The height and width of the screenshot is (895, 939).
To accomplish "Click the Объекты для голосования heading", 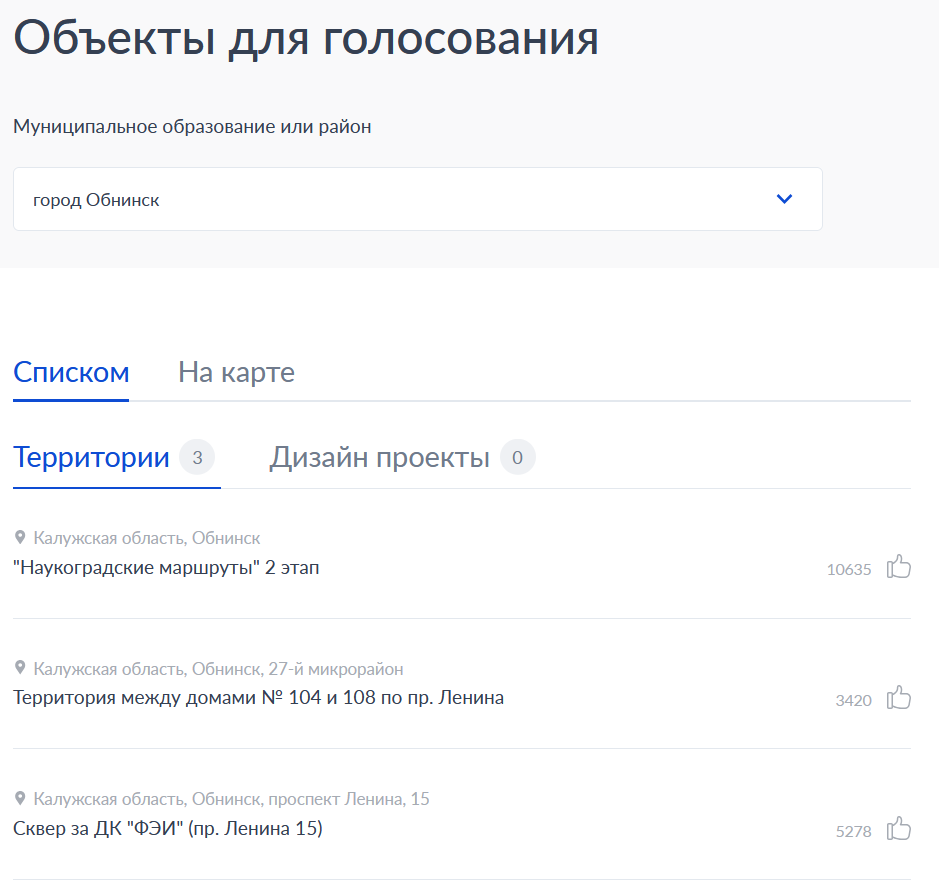I will pos(306,39).
